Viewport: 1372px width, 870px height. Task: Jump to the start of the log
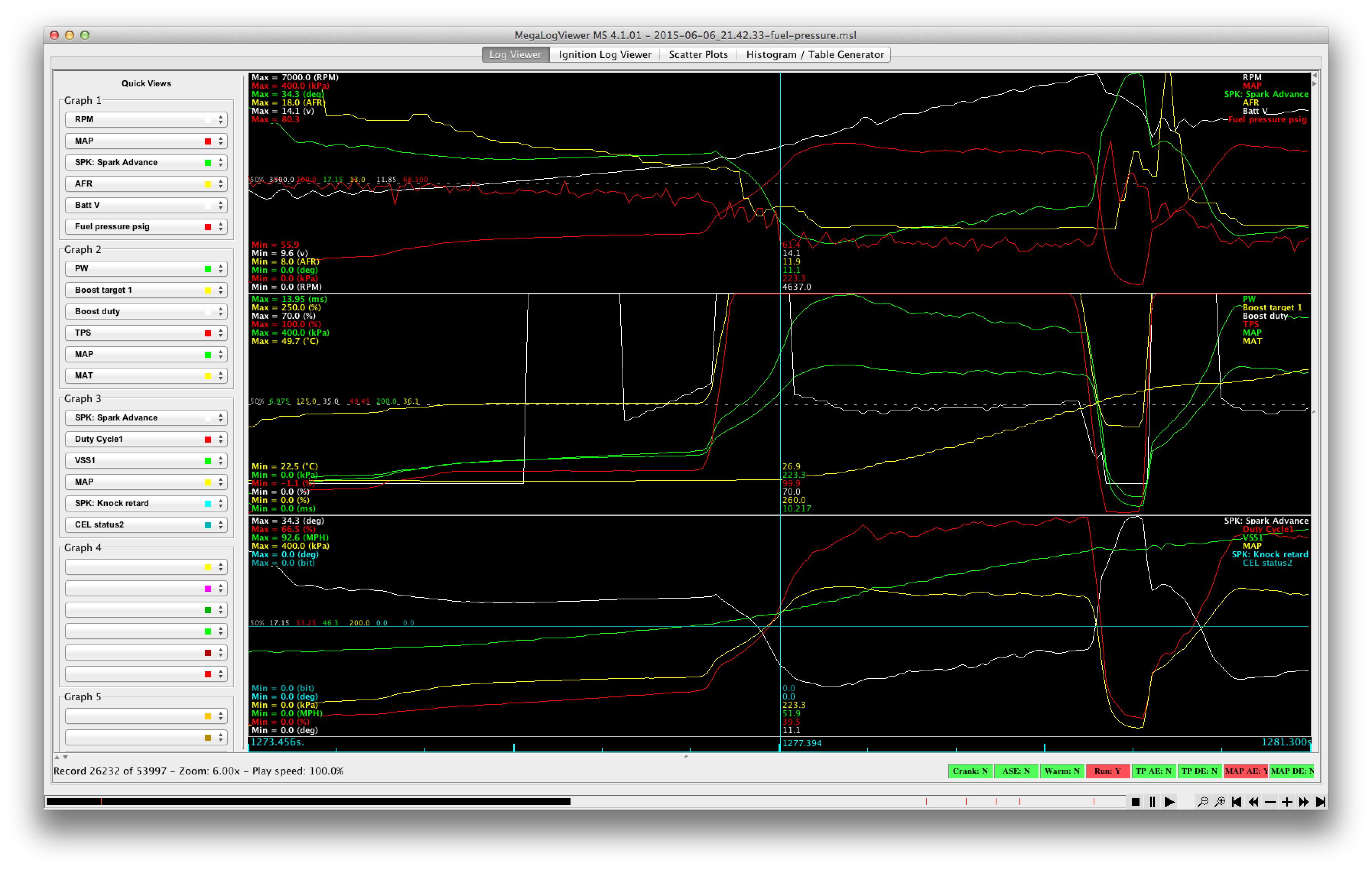click(x=1236, y=802)
